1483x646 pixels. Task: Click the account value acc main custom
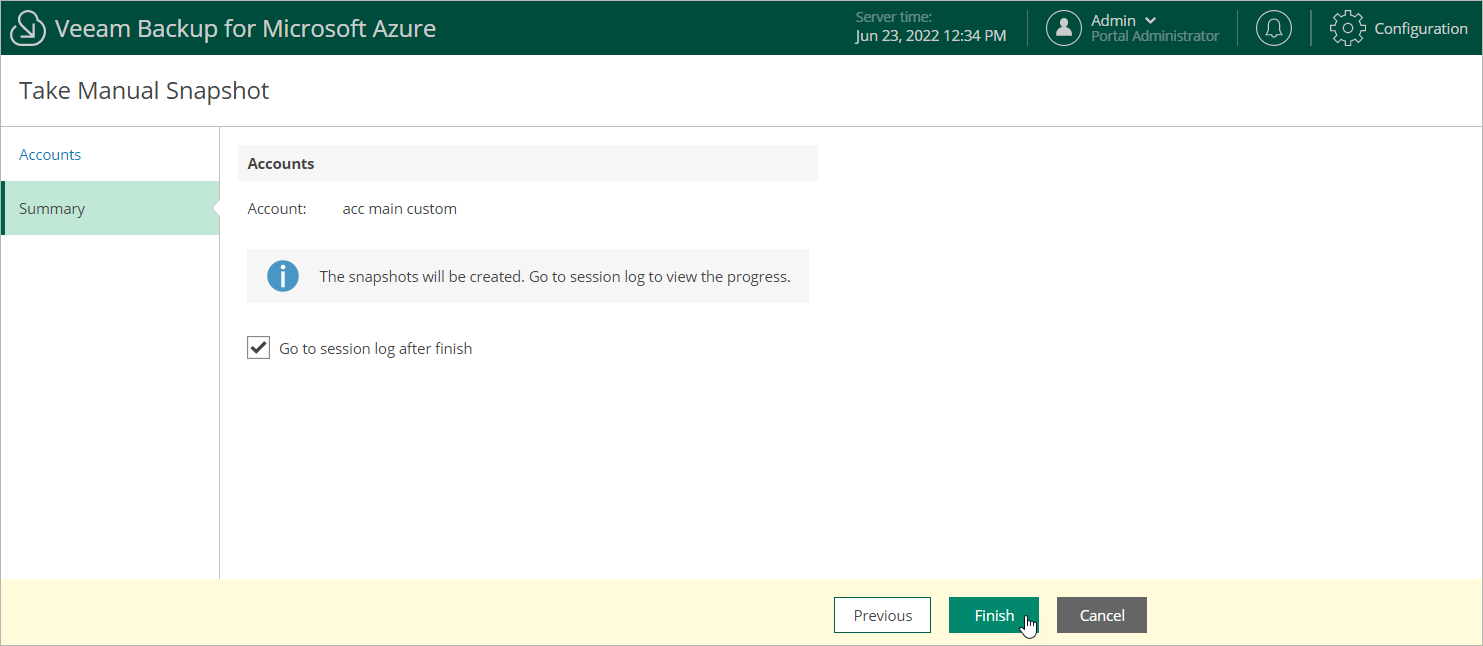pyautogui.click(x=400, y=209)
